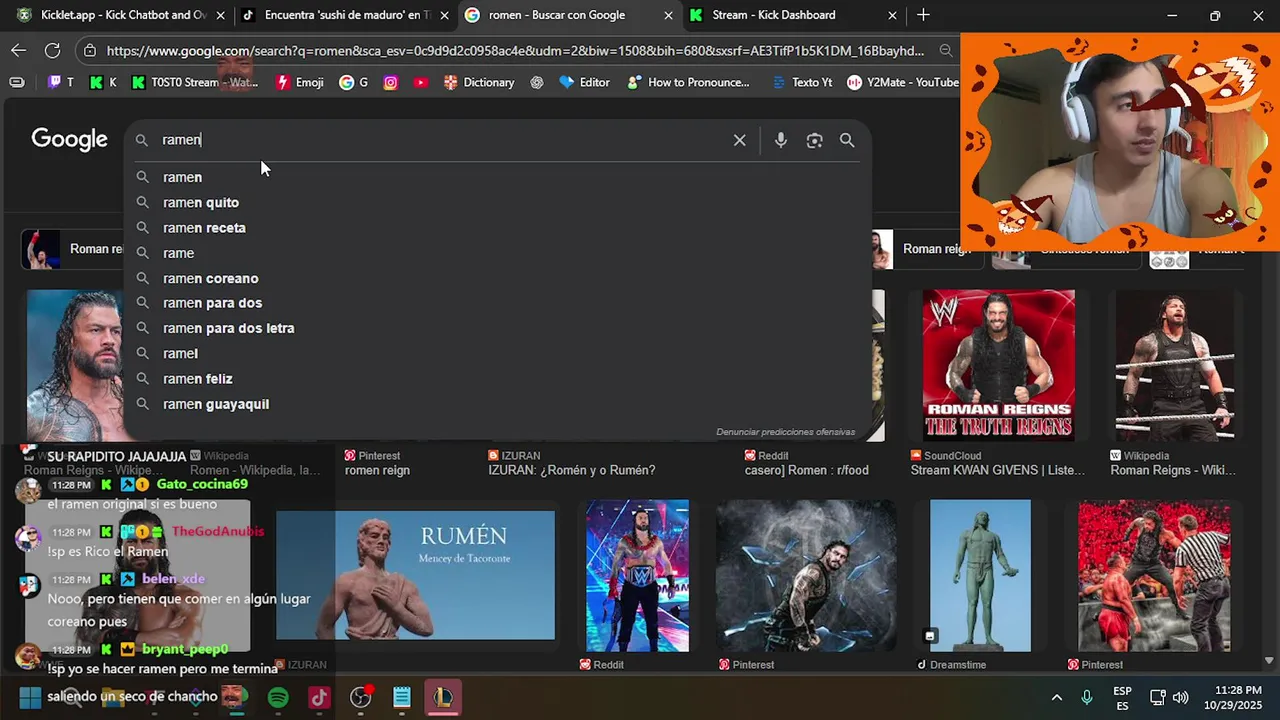
Task: Open the 'Roman Reigns The Truth Reigns' image
Action: (998, 365)
